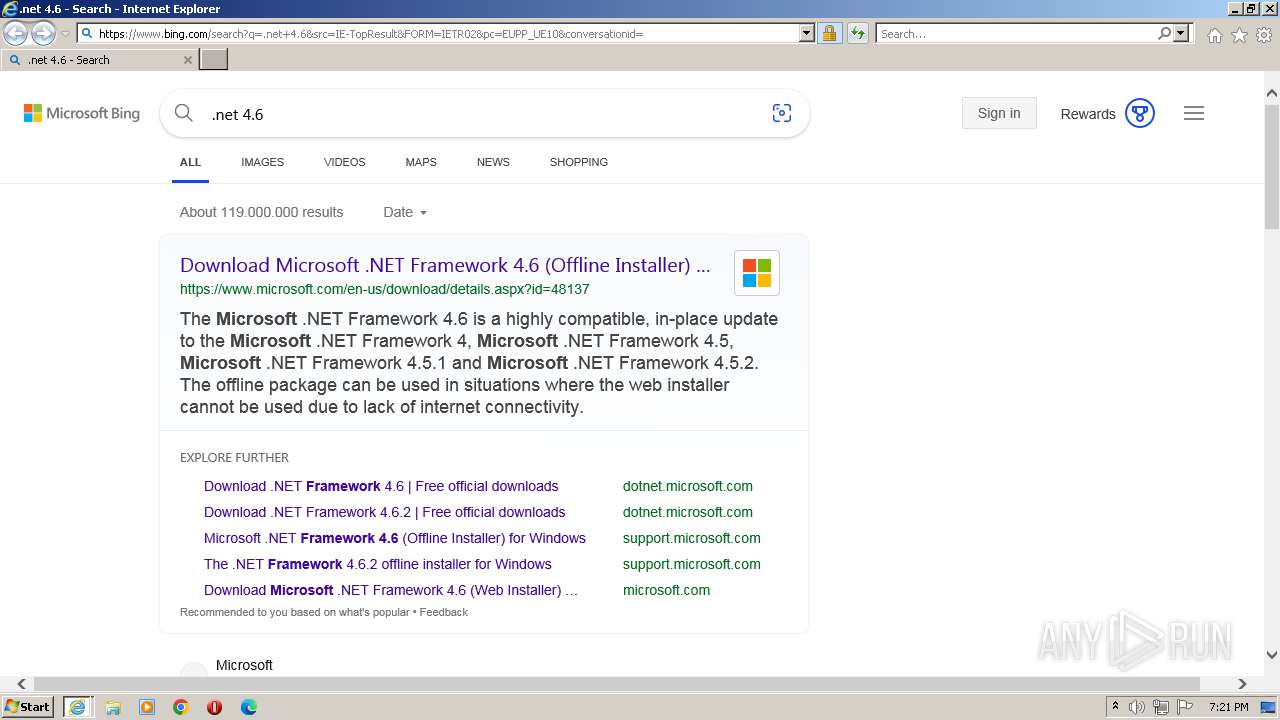This screenshot has height=720, width=1280.
Task: Click the search magnifier in IE toolbar
Action: pyautogui.click(x=1164, y=34)
